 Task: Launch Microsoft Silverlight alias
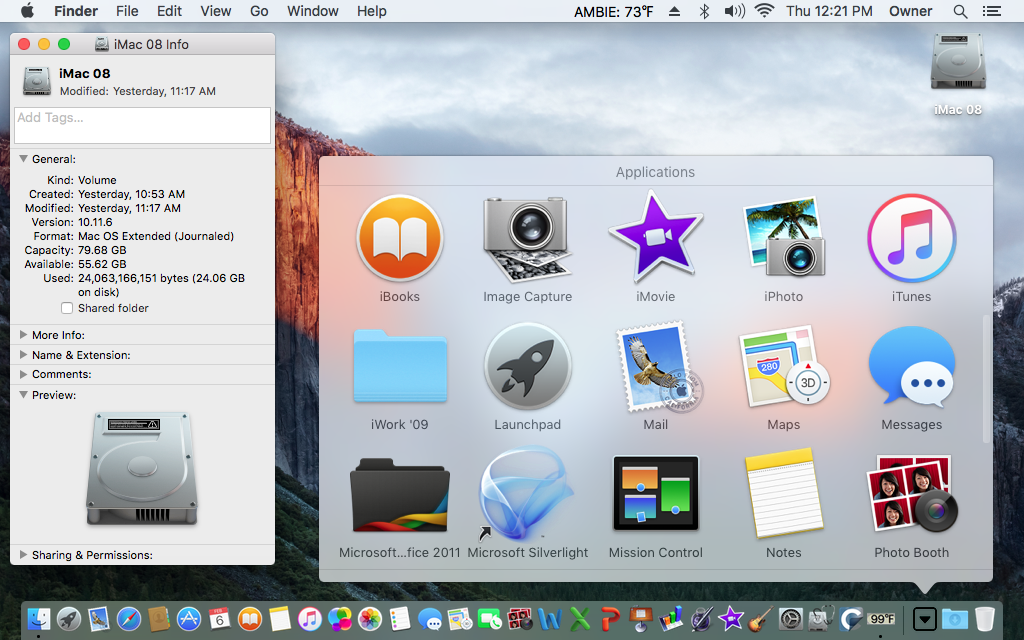coord(527,494)
